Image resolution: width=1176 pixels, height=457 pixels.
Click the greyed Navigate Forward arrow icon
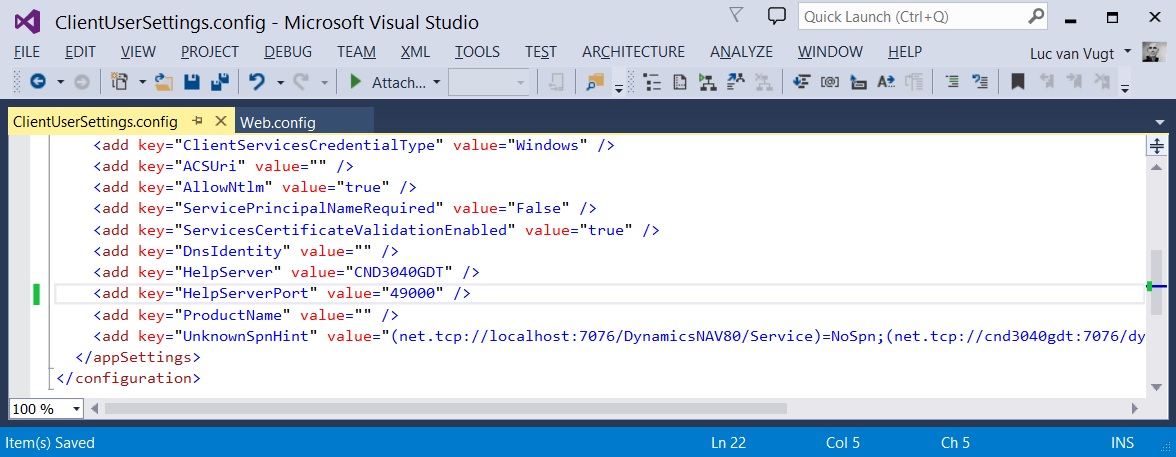coord(82,82)
